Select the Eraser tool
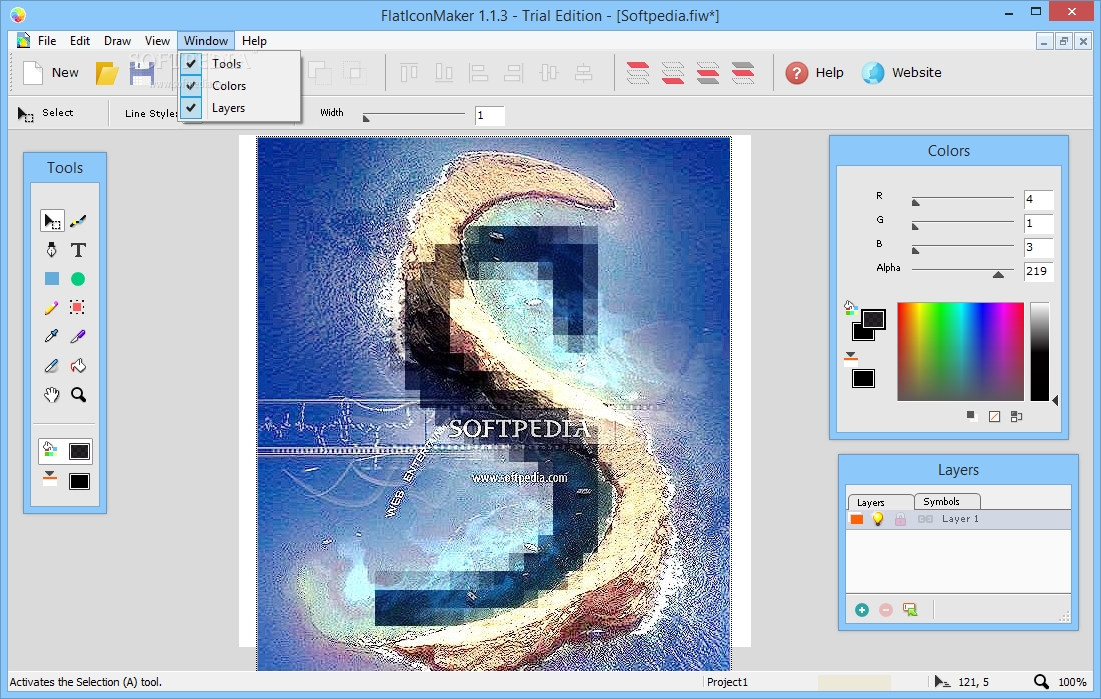This screenshot has width=1101, height=699. [x=51, y=365]
